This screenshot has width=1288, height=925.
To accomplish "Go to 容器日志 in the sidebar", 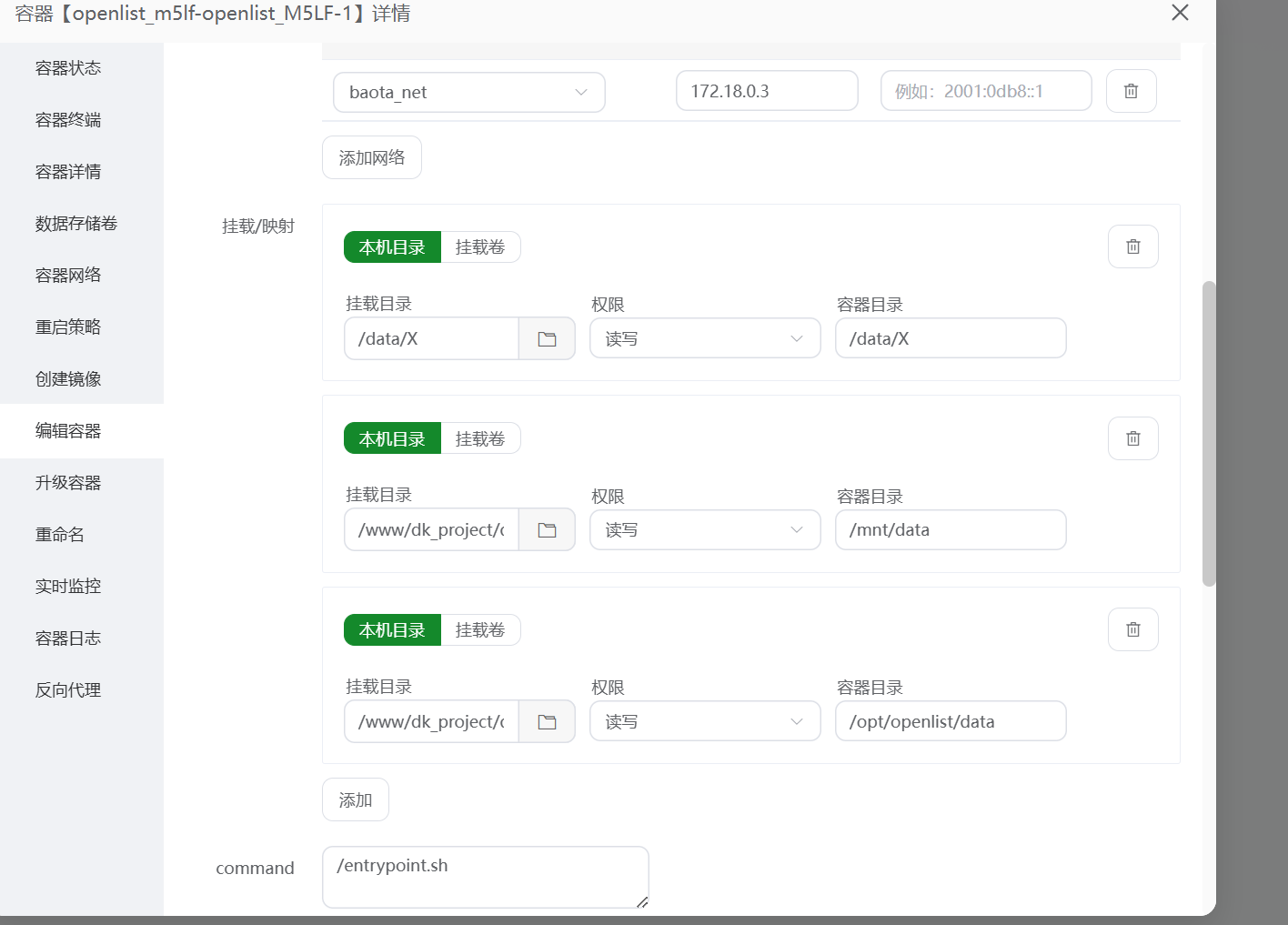I will click(x=67, y=638).
